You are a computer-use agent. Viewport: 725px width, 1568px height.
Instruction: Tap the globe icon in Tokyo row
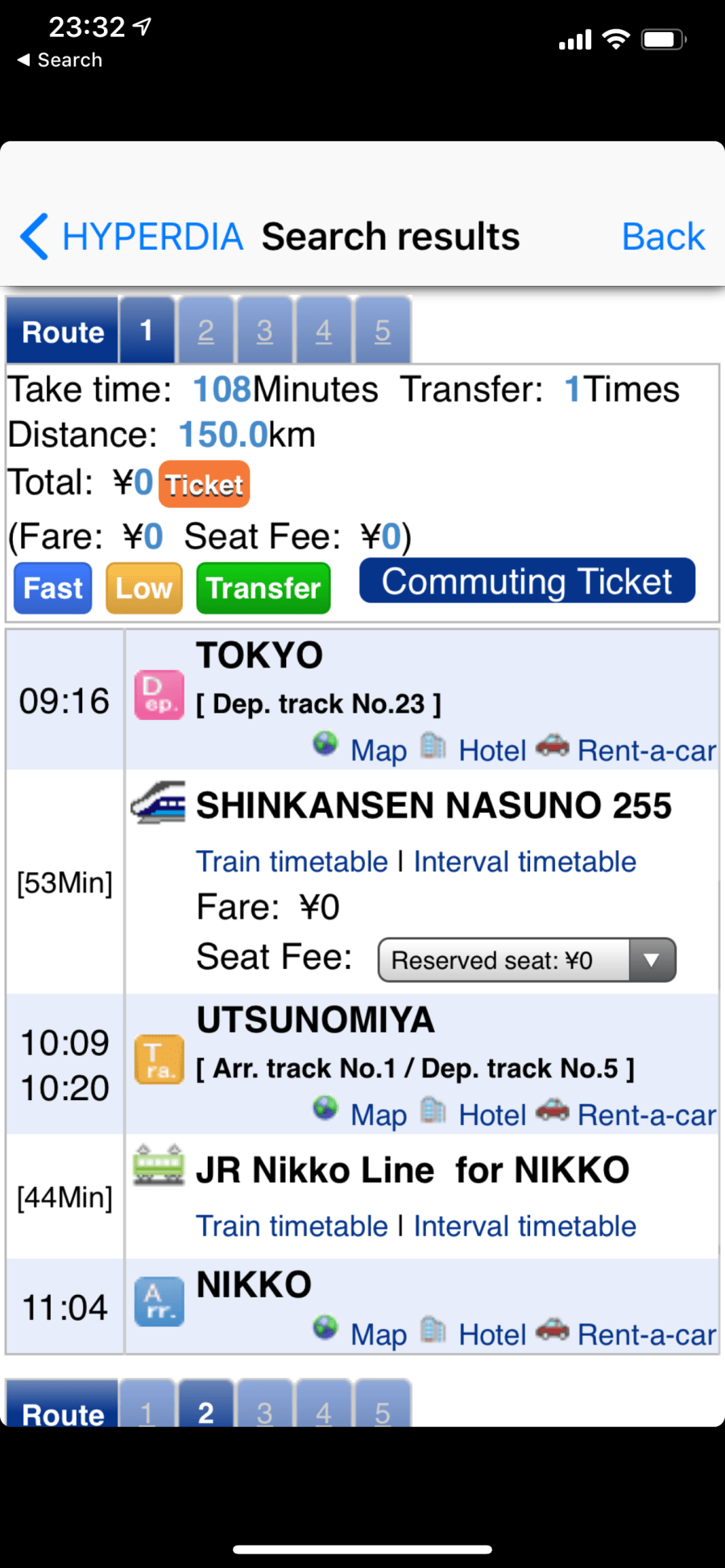coord(325,744)
